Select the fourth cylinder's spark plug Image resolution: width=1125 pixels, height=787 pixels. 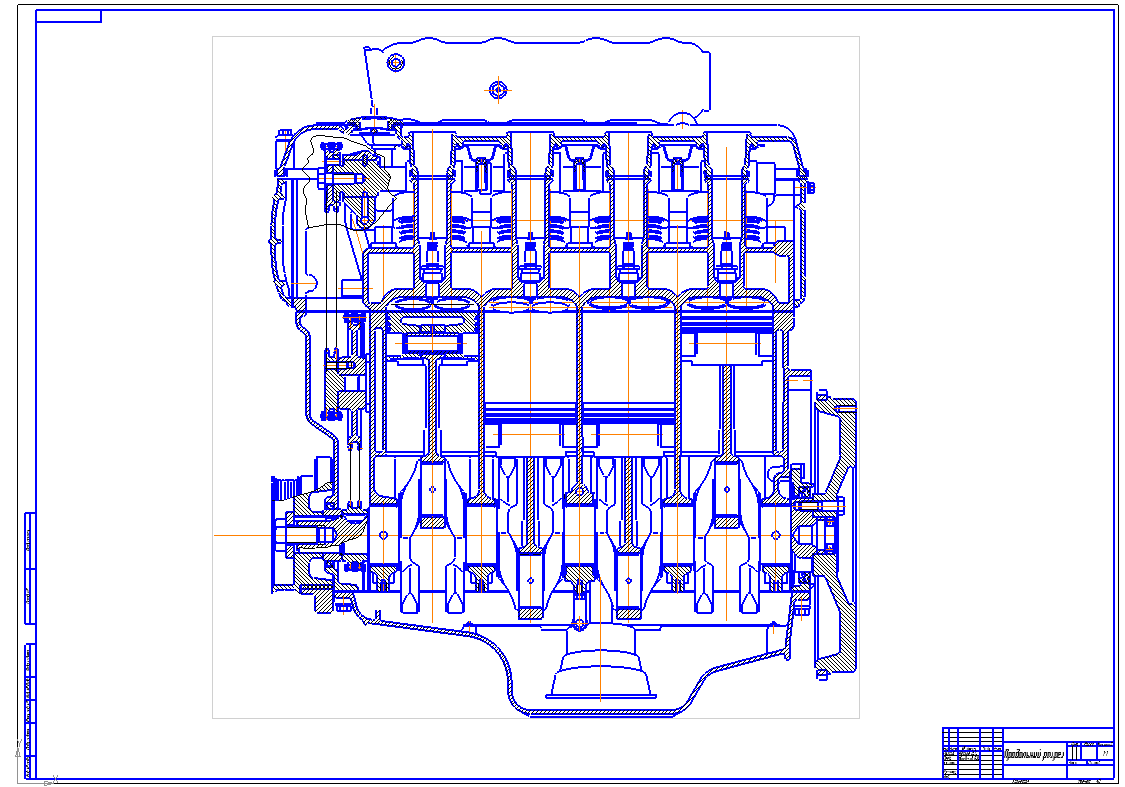[x=727, y=258]
